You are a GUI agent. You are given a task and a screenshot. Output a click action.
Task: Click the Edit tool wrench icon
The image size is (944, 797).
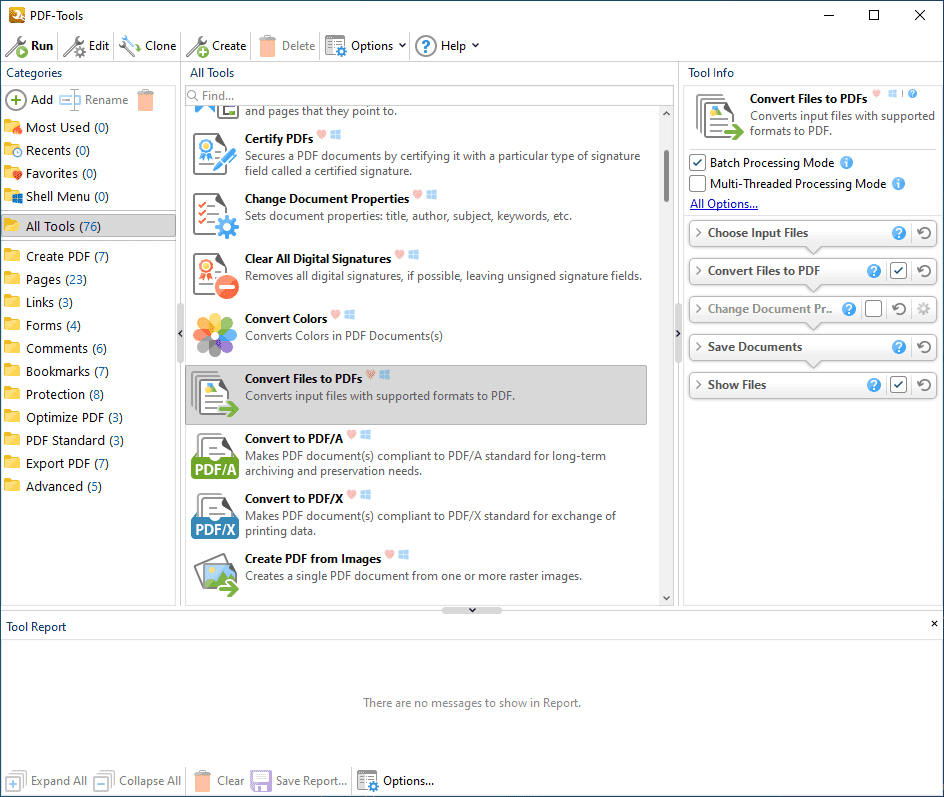[x=75, y=46]
